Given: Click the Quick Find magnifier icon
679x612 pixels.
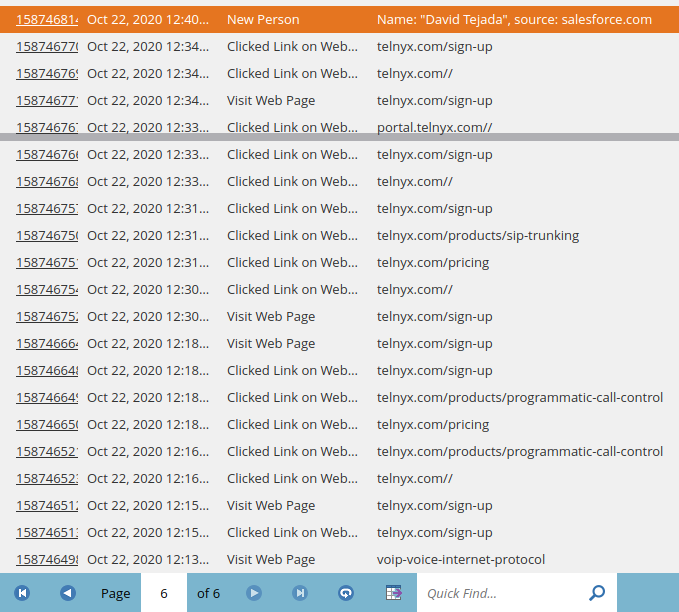Looking at the screenshot, I should point(597,593).
